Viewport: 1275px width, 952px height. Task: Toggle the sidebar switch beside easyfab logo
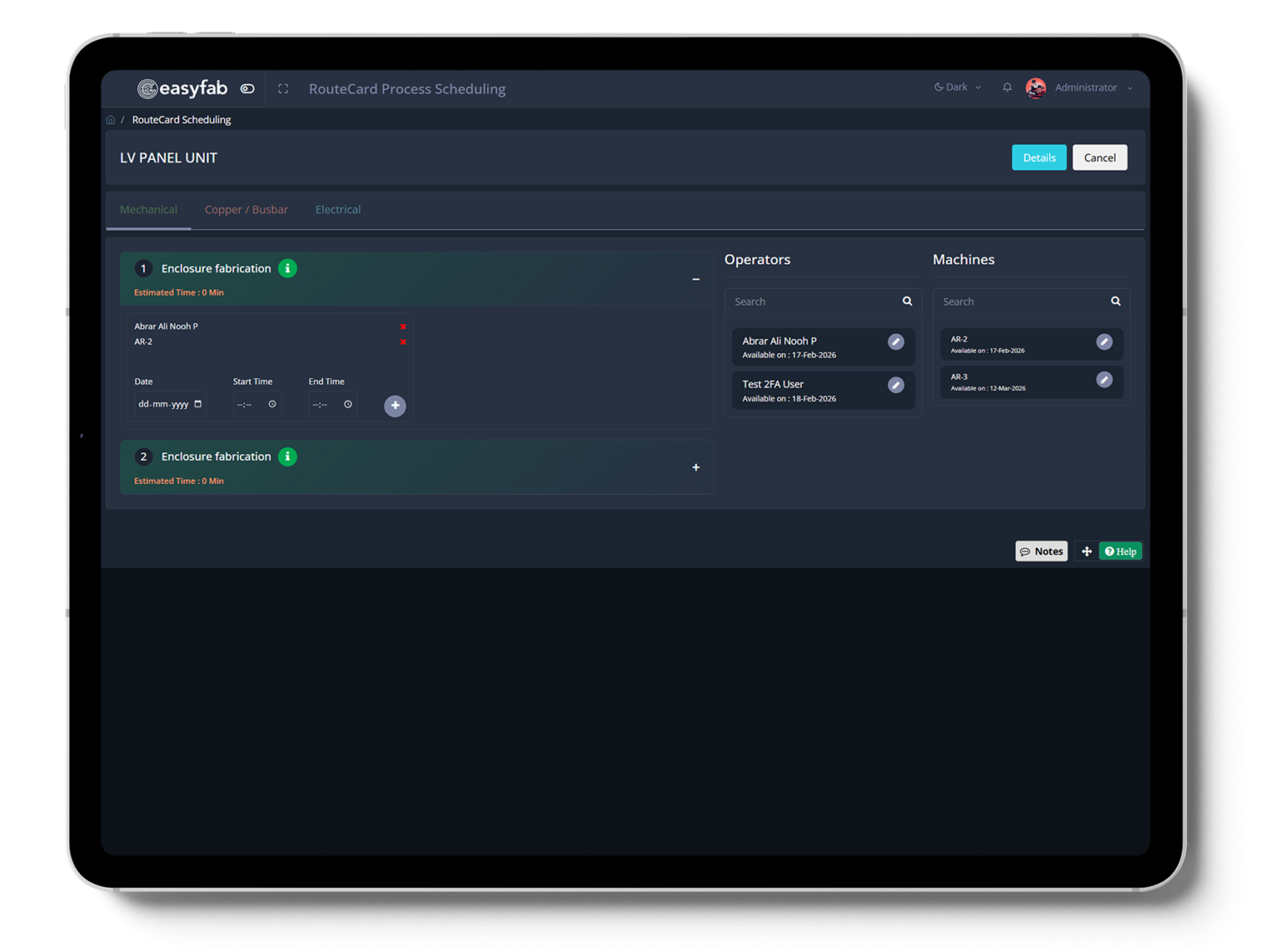pos(247,89)
